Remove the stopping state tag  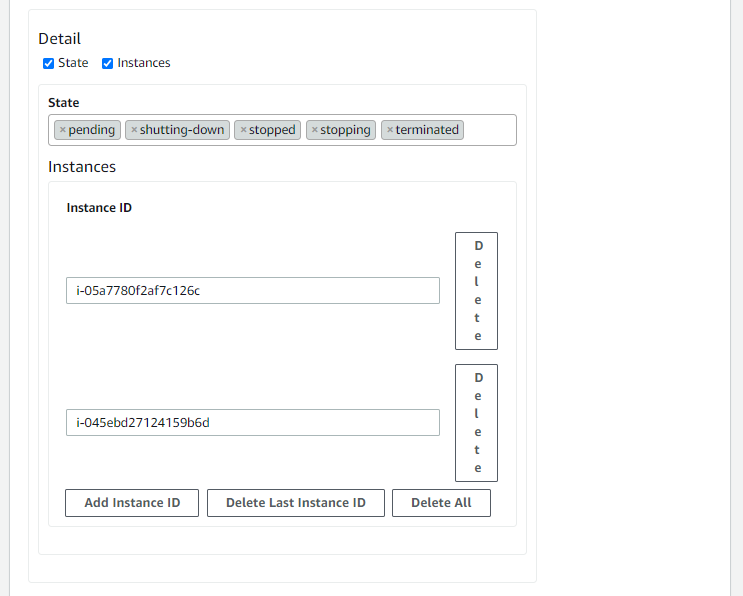(x=315, y=130)
